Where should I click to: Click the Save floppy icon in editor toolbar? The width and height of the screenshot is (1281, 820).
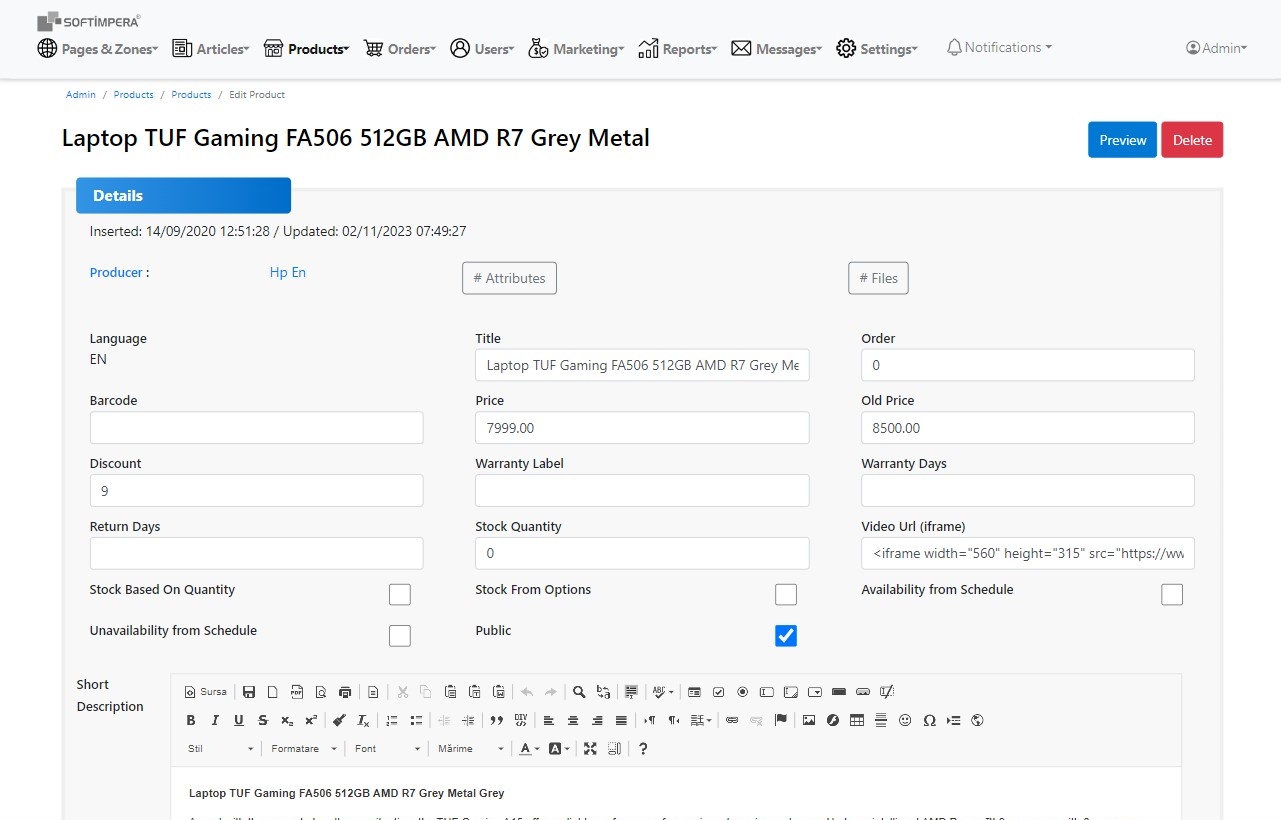coord(249,692)
